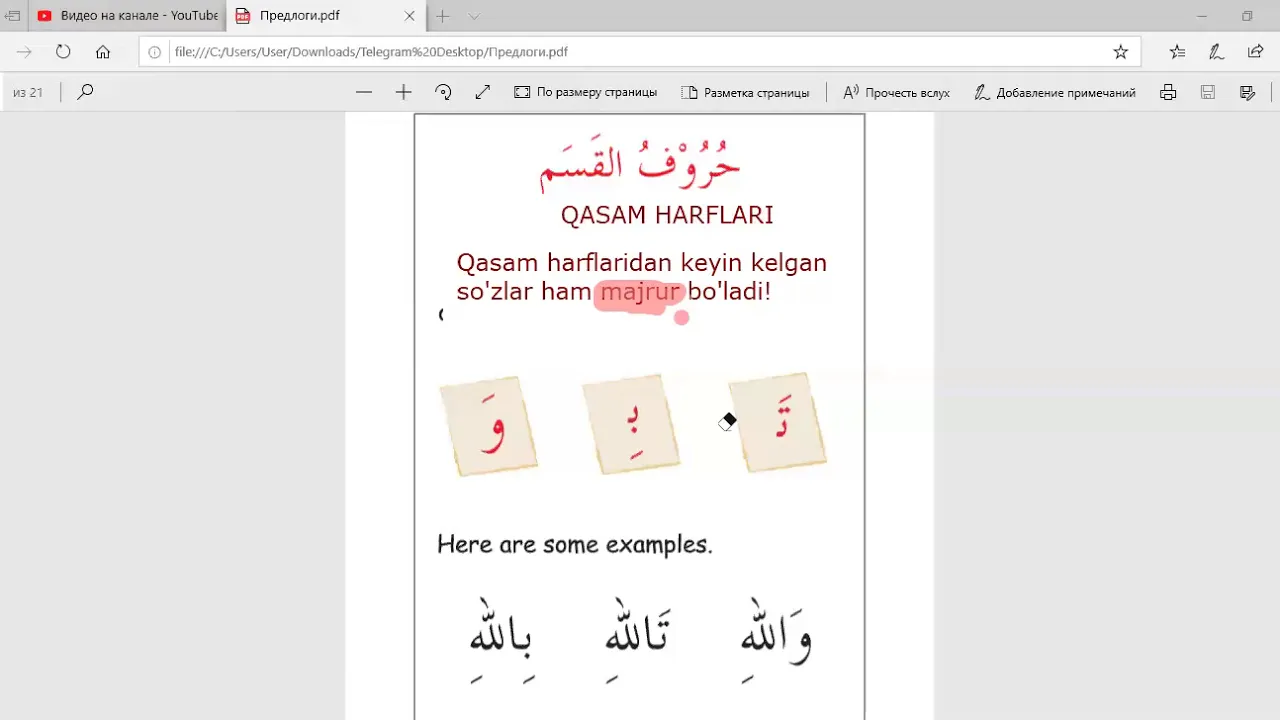Go forward to next page
The width and height of the screenshot is (1280, 720).
24,52
